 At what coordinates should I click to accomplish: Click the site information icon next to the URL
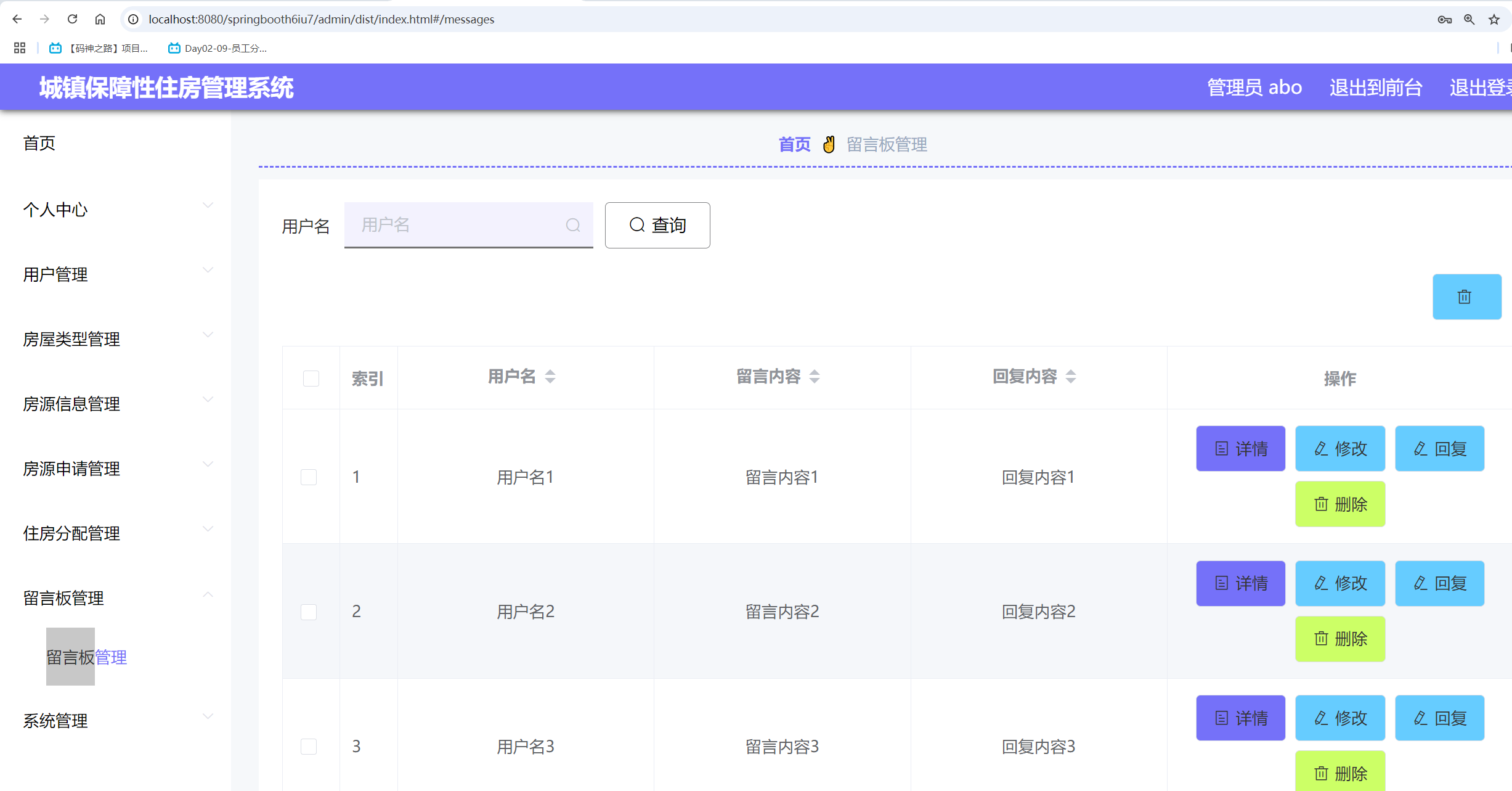(x=132, y=18)
